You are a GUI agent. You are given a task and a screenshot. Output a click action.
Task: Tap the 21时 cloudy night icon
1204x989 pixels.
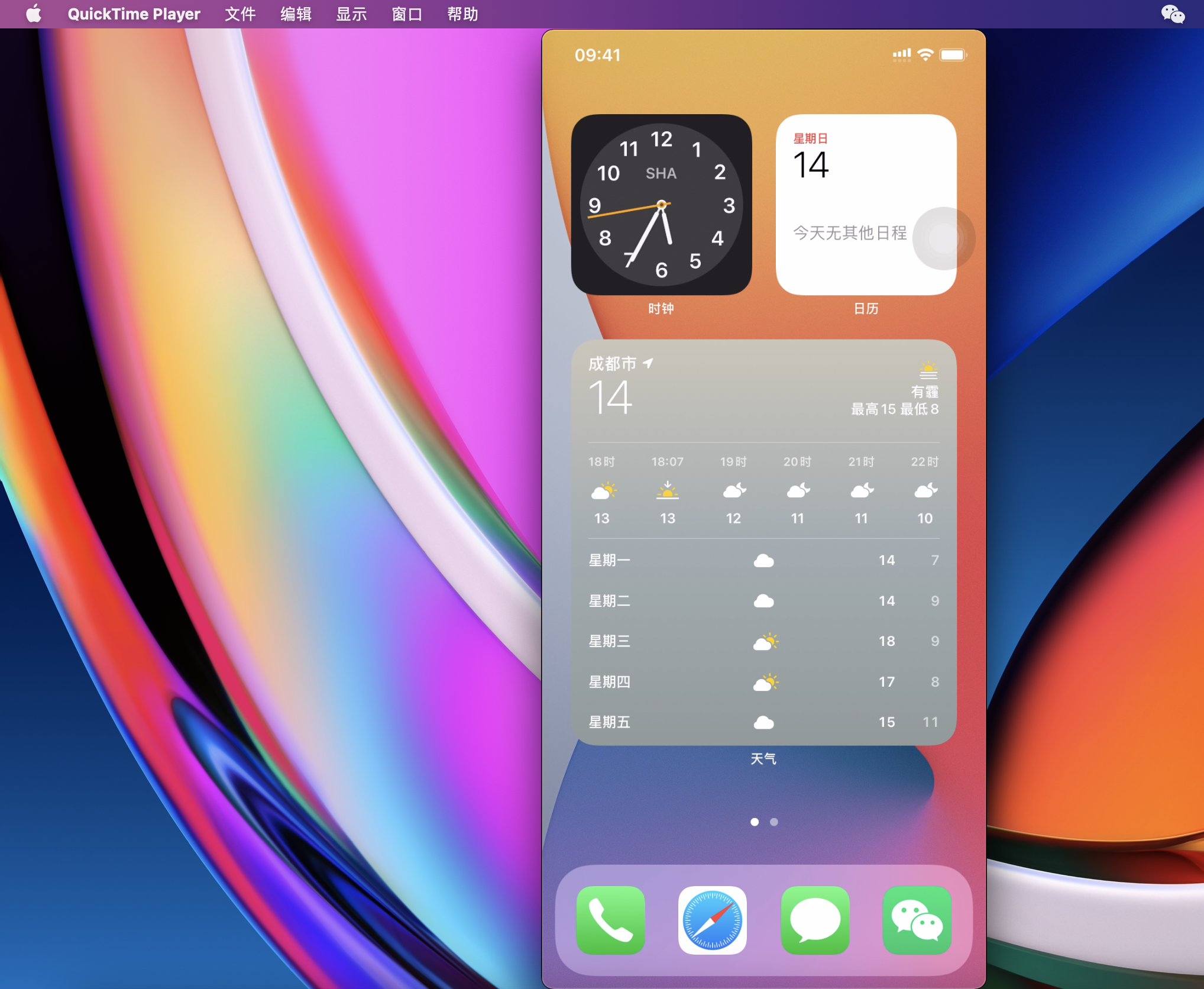coord(862,490)
